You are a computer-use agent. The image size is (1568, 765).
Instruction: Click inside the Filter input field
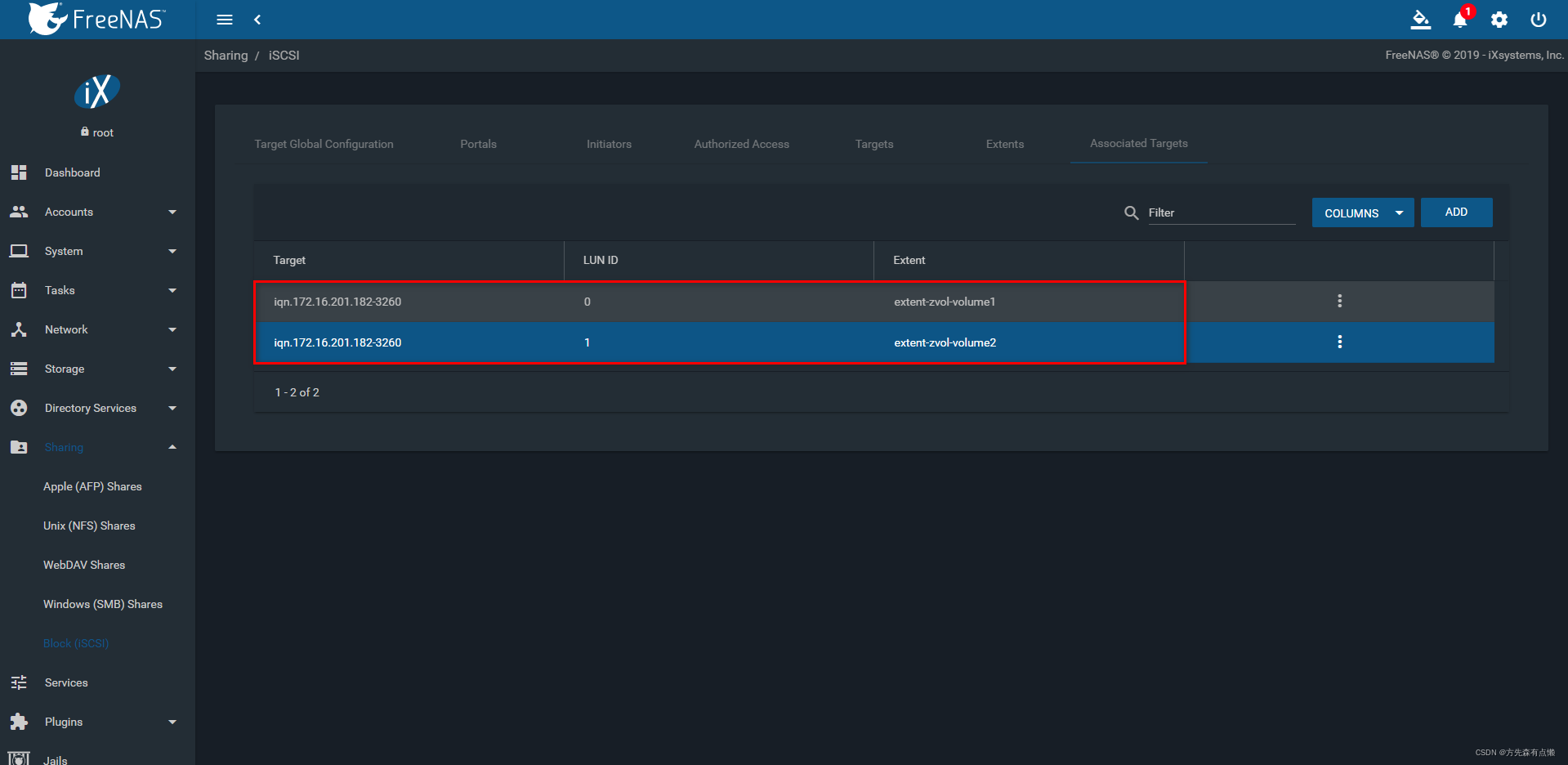click(1217, 212)
